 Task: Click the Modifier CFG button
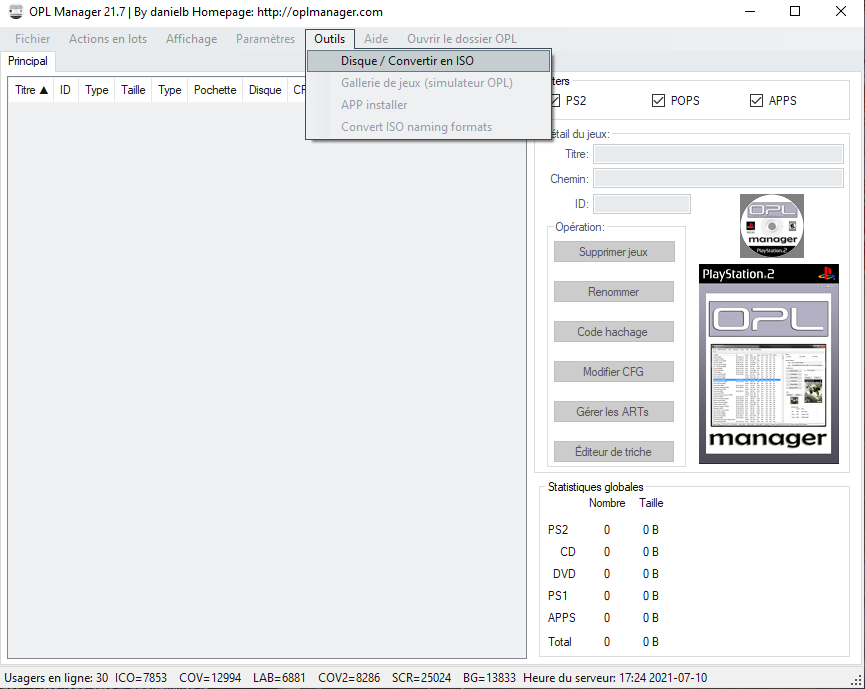(613, 372)
